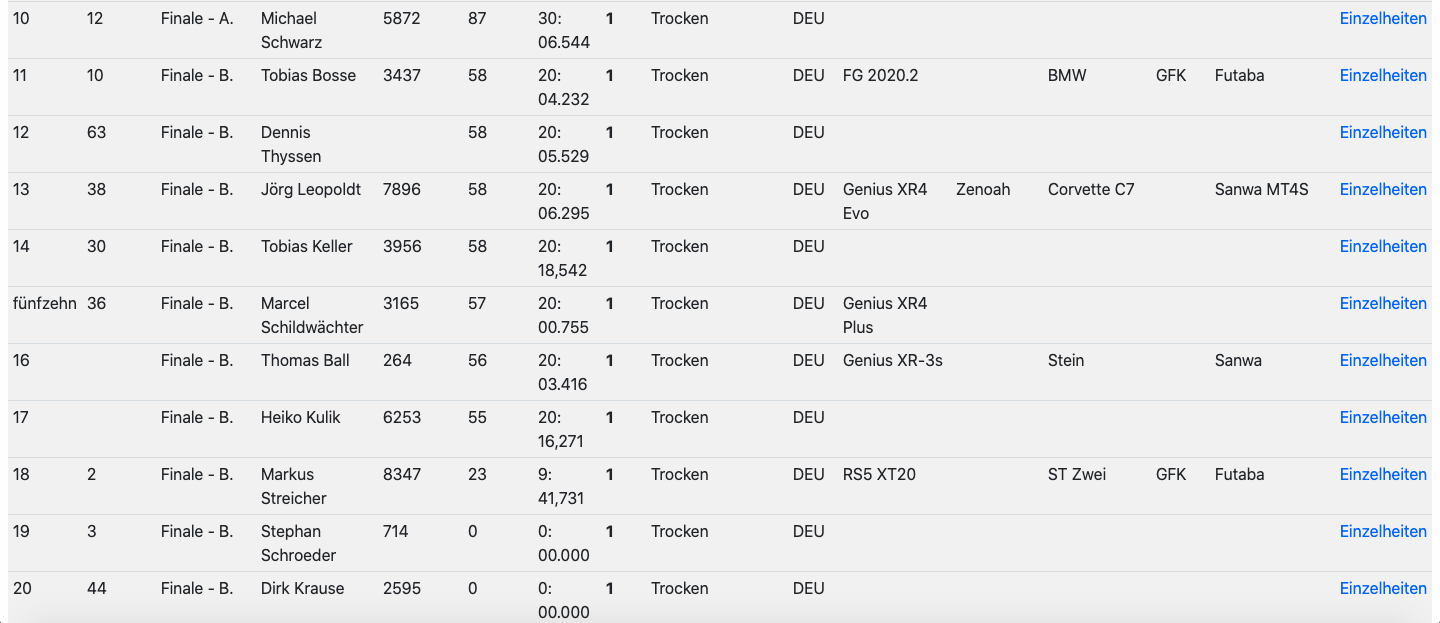Viewport: 1440px width, 623px height.
Task: Select the Corvette C7 body cell
Action: tap(1091, 189)
